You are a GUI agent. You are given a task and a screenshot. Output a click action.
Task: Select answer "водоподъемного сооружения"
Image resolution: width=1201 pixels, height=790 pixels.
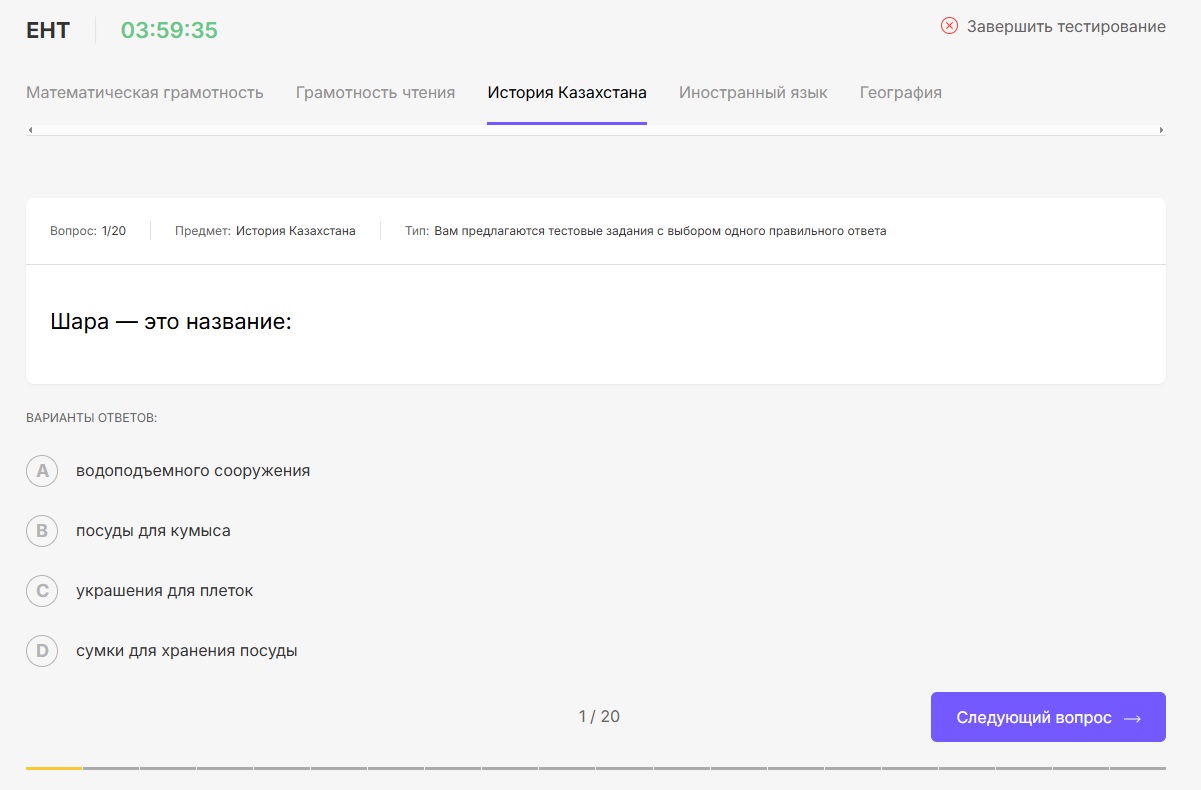(x=193, y=470)
